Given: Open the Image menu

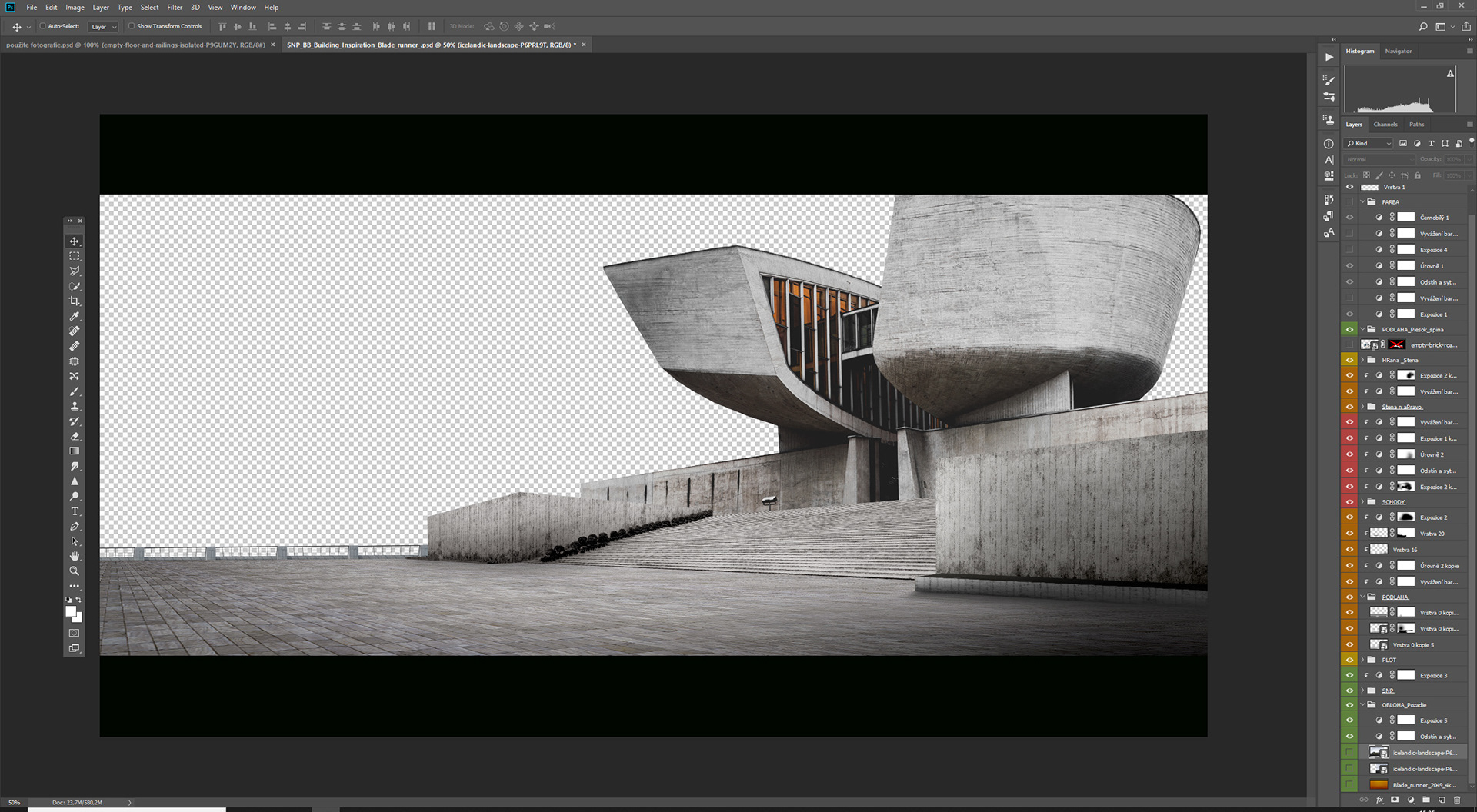Looking at the screenshot, I should (75, 8).
